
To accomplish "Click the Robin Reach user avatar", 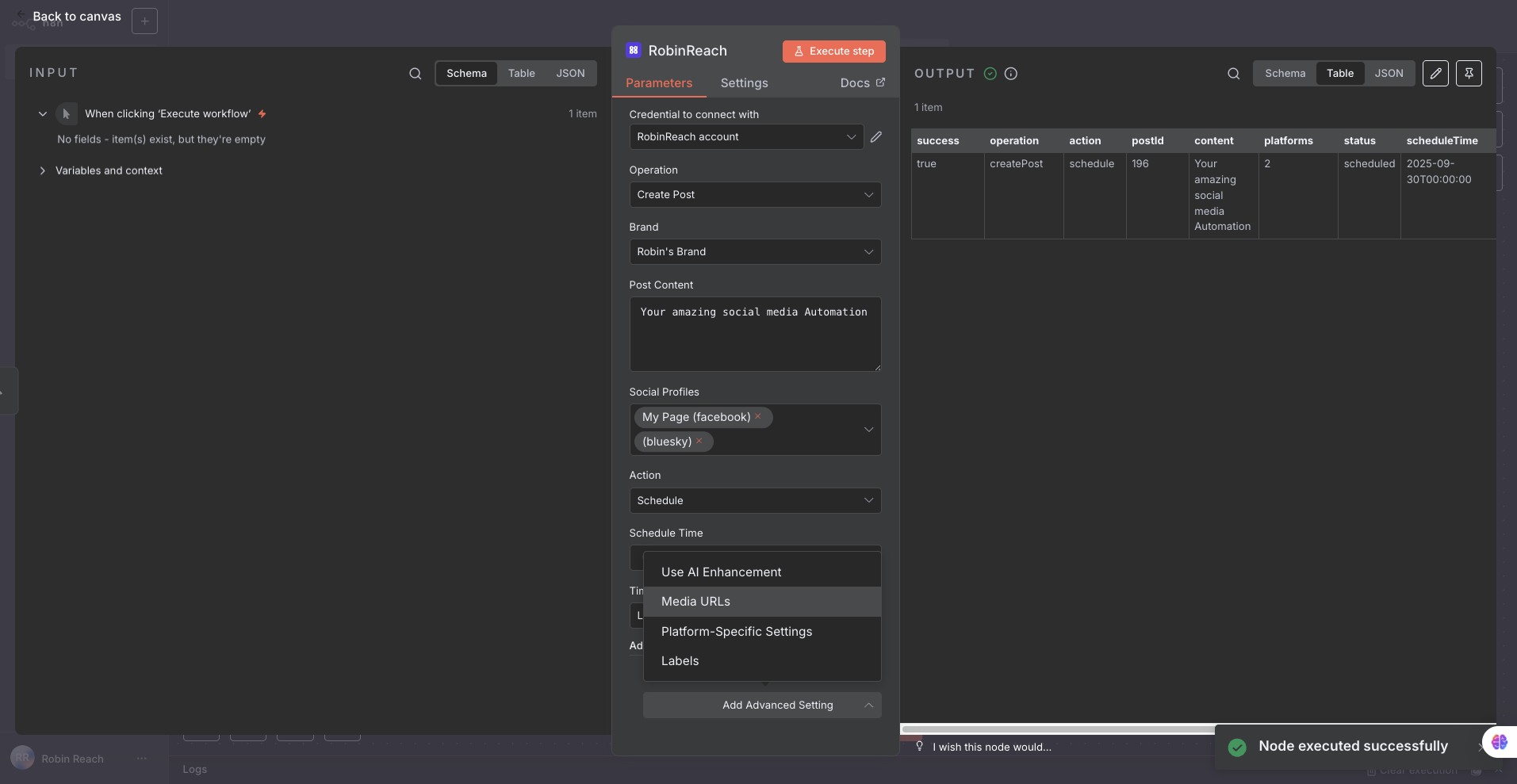I will tap(22, 758).
